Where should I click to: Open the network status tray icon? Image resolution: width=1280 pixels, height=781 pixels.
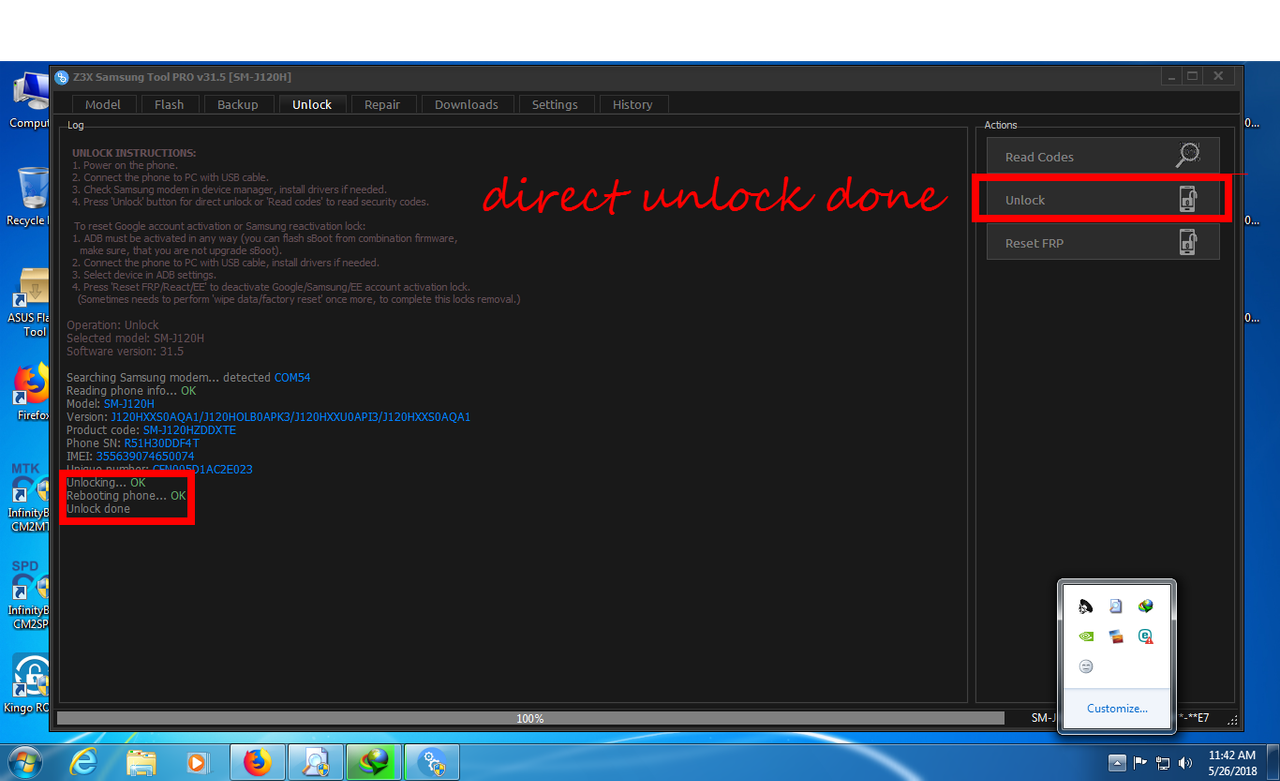click(x=1163, y=762)
